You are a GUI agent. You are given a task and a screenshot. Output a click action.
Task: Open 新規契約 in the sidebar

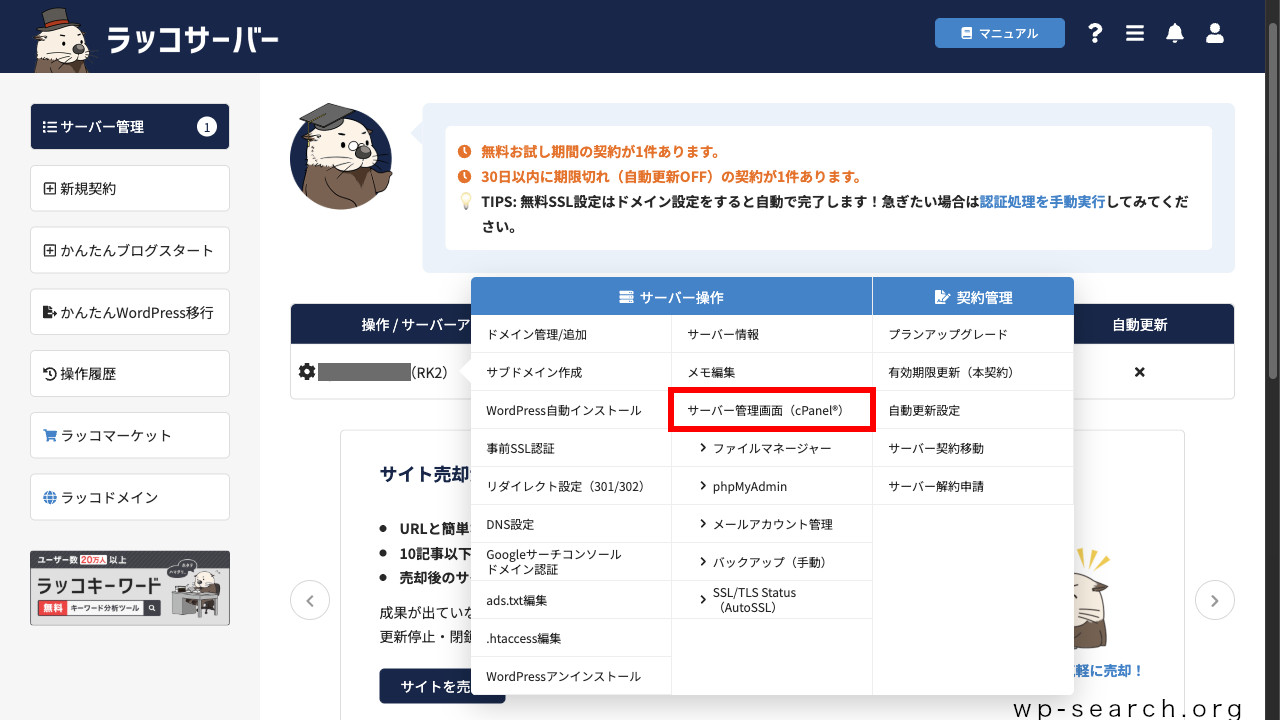tap(130, 188)
